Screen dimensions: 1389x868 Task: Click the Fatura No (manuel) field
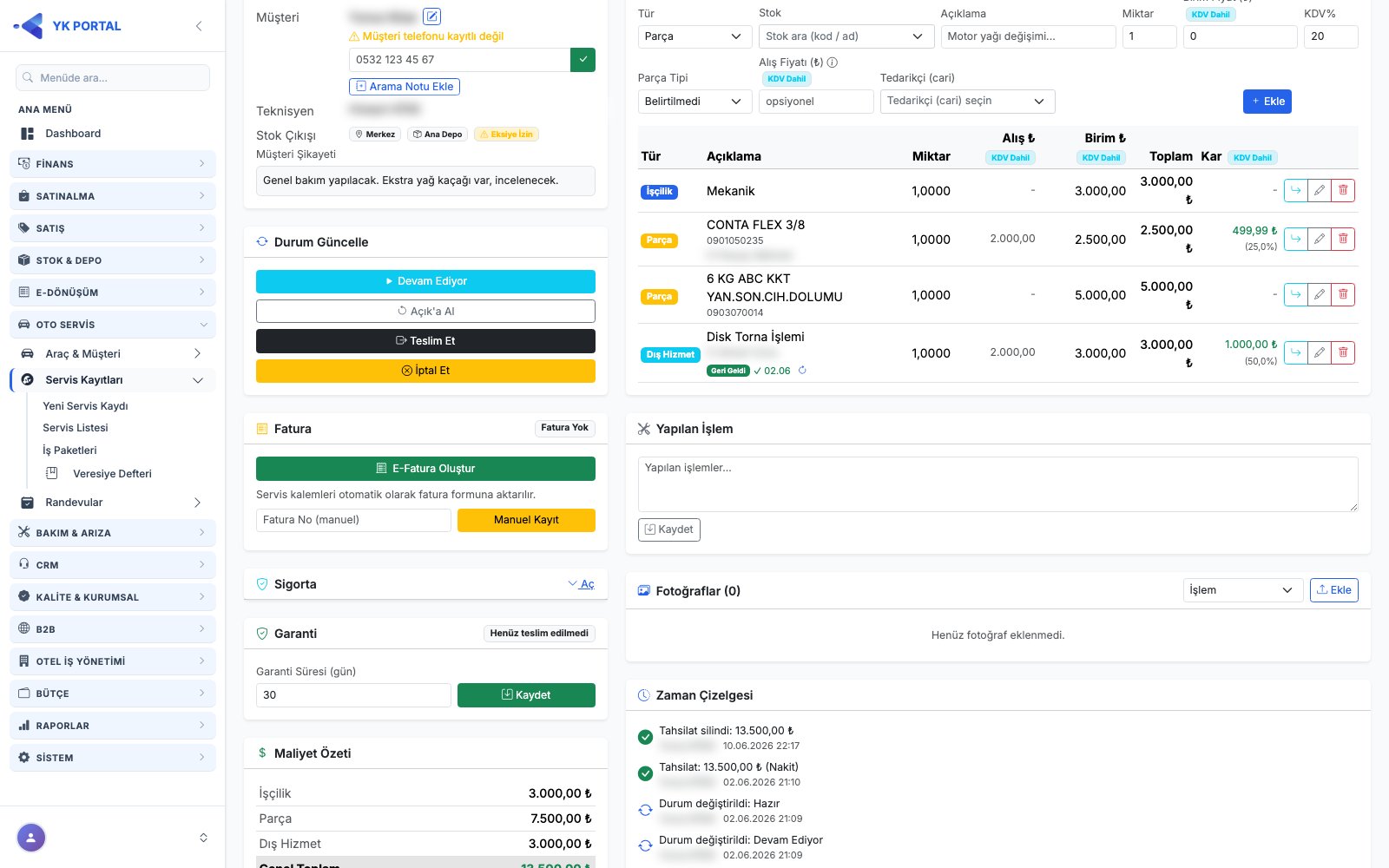[353, 520]
